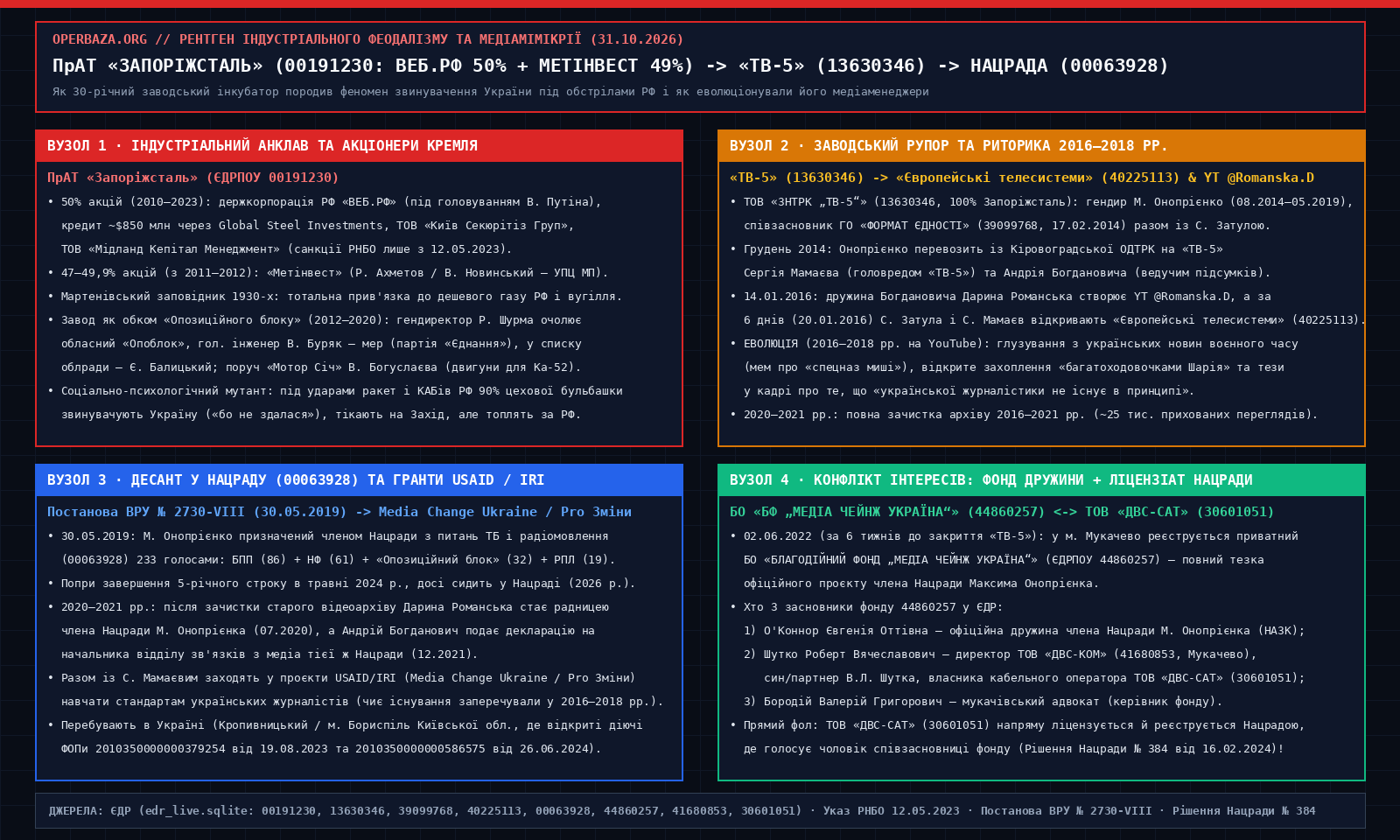The image size is (1400, 840).
Task: Click the bullet 47–49,9% акцій «Метінвест»
Action: coord(327,273)
